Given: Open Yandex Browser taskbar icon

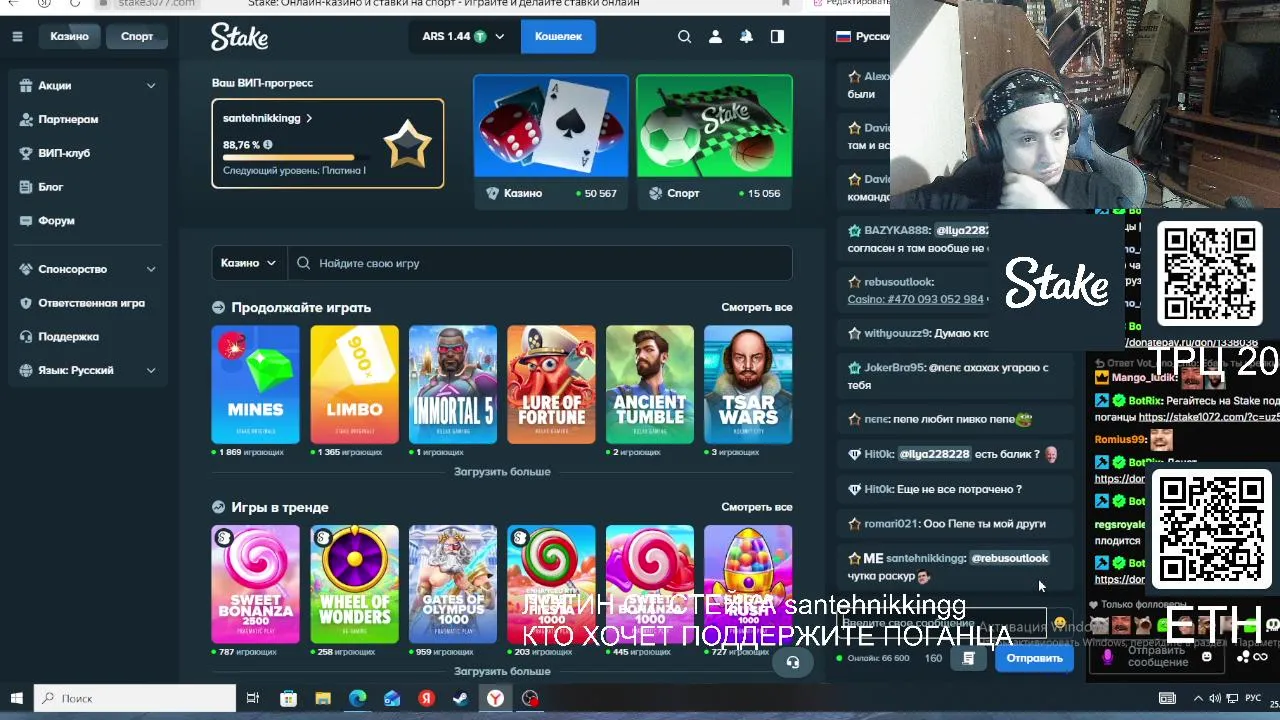Looking at the screenshot, I should coord(495,698).
